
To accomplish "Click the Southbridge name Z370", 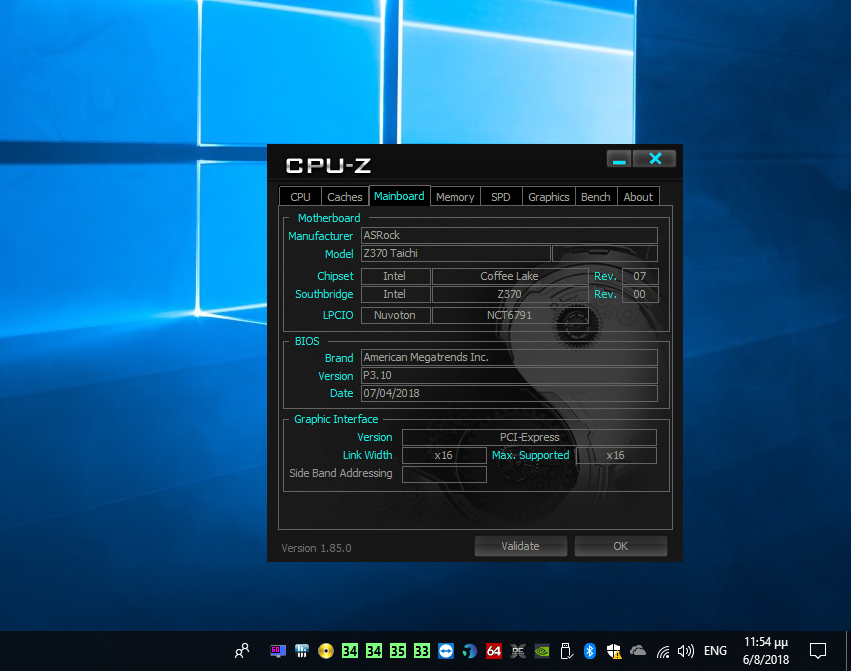I will (510, 294).
